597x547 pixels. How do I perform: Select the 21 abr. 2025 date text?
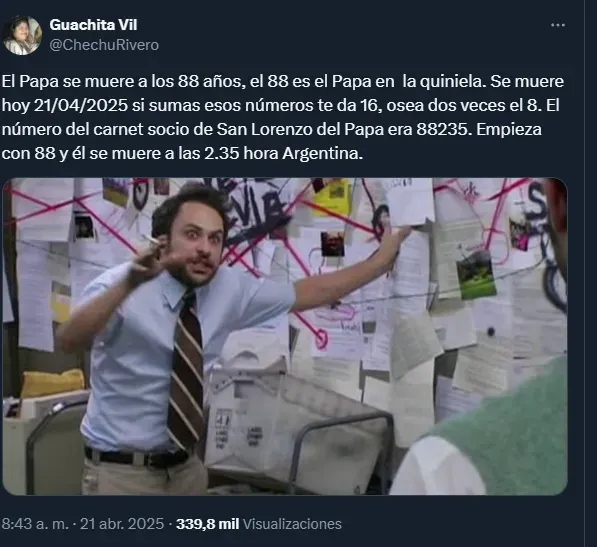[x=122, y=524]
